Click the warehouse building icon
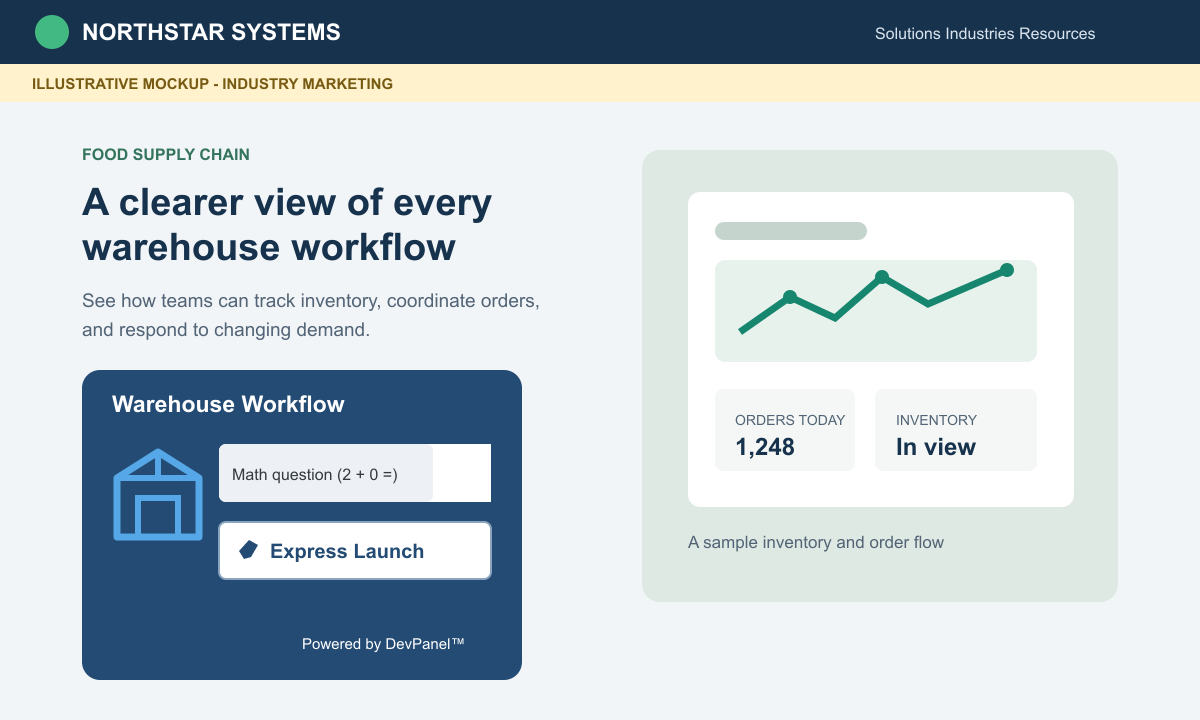 tap(158, 495)
